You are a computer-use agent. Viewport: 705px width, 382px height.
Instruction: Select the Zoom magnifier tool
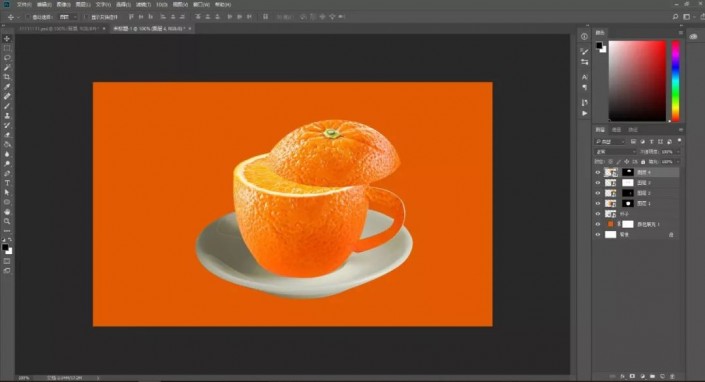point(7,221)
